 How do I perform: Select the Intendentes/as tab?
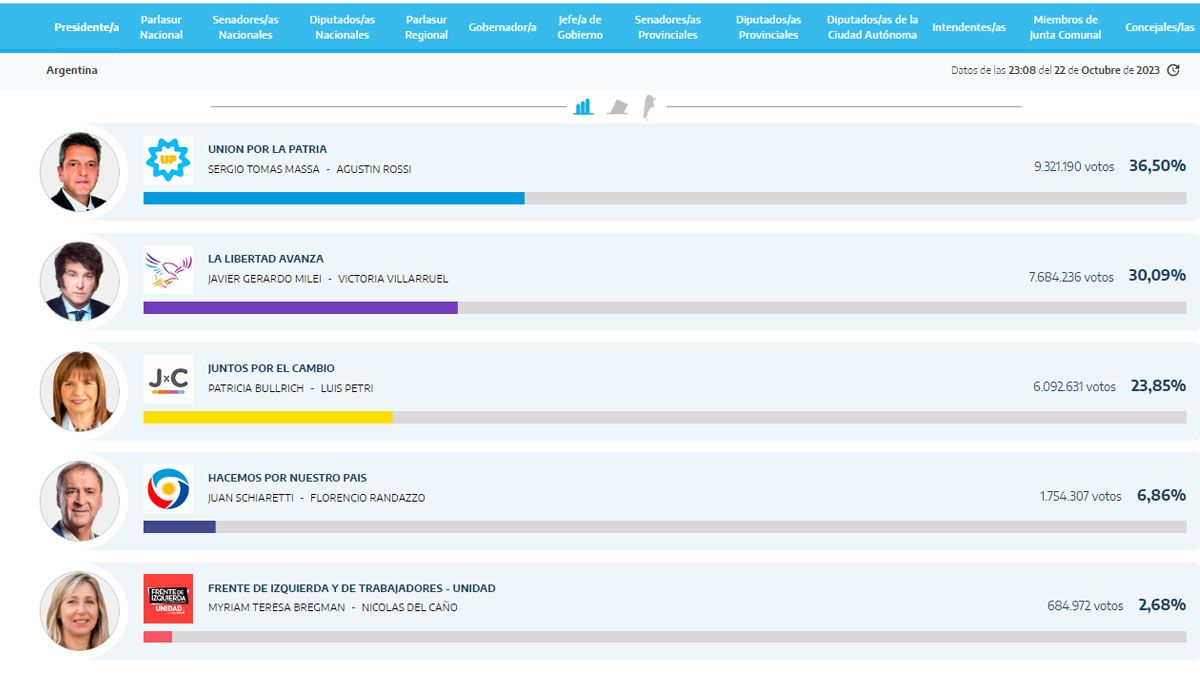tap(968, 27)
